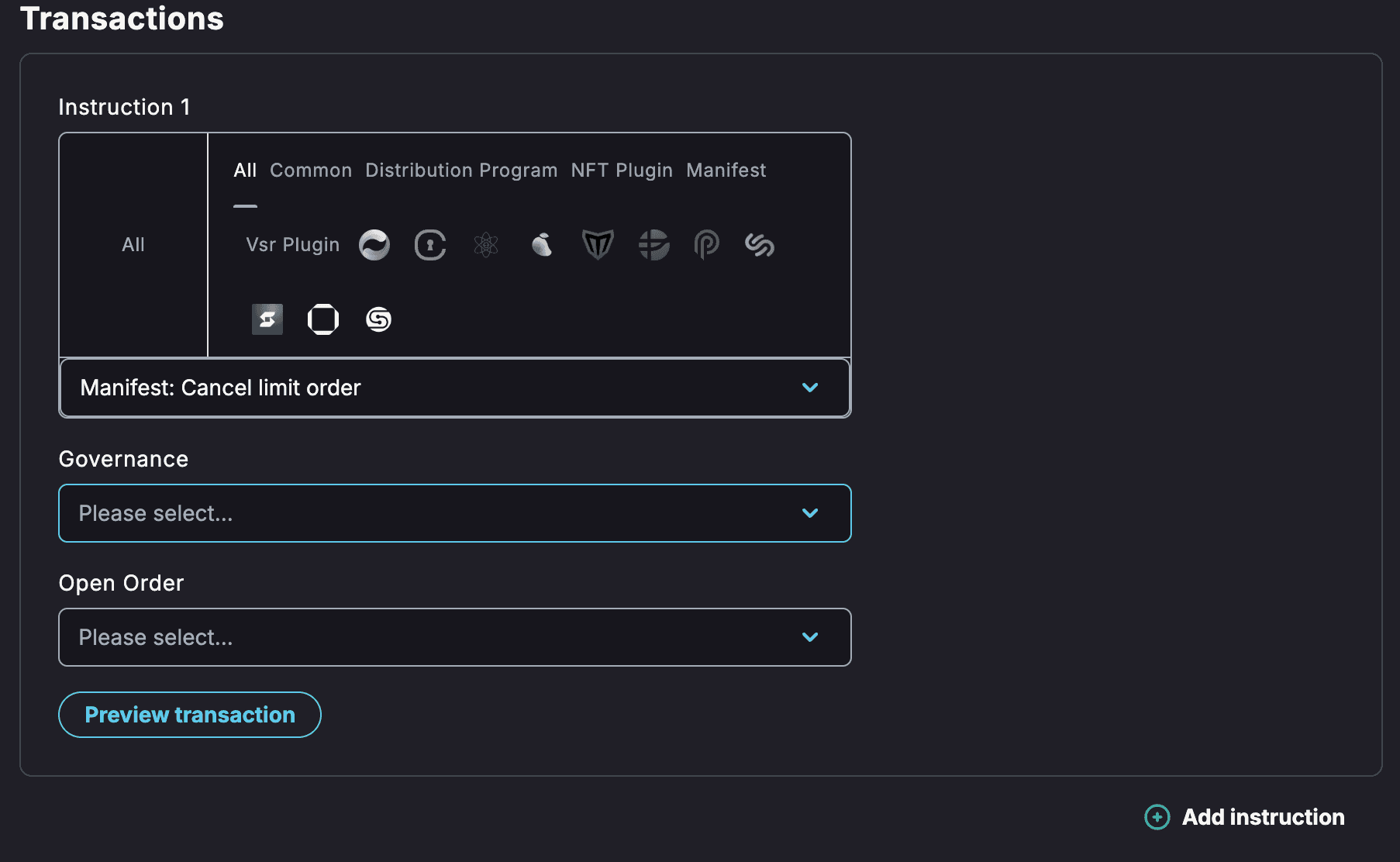Expand the Governance select dropdown
Viewport: 1400px width, 862px height.
454,513
